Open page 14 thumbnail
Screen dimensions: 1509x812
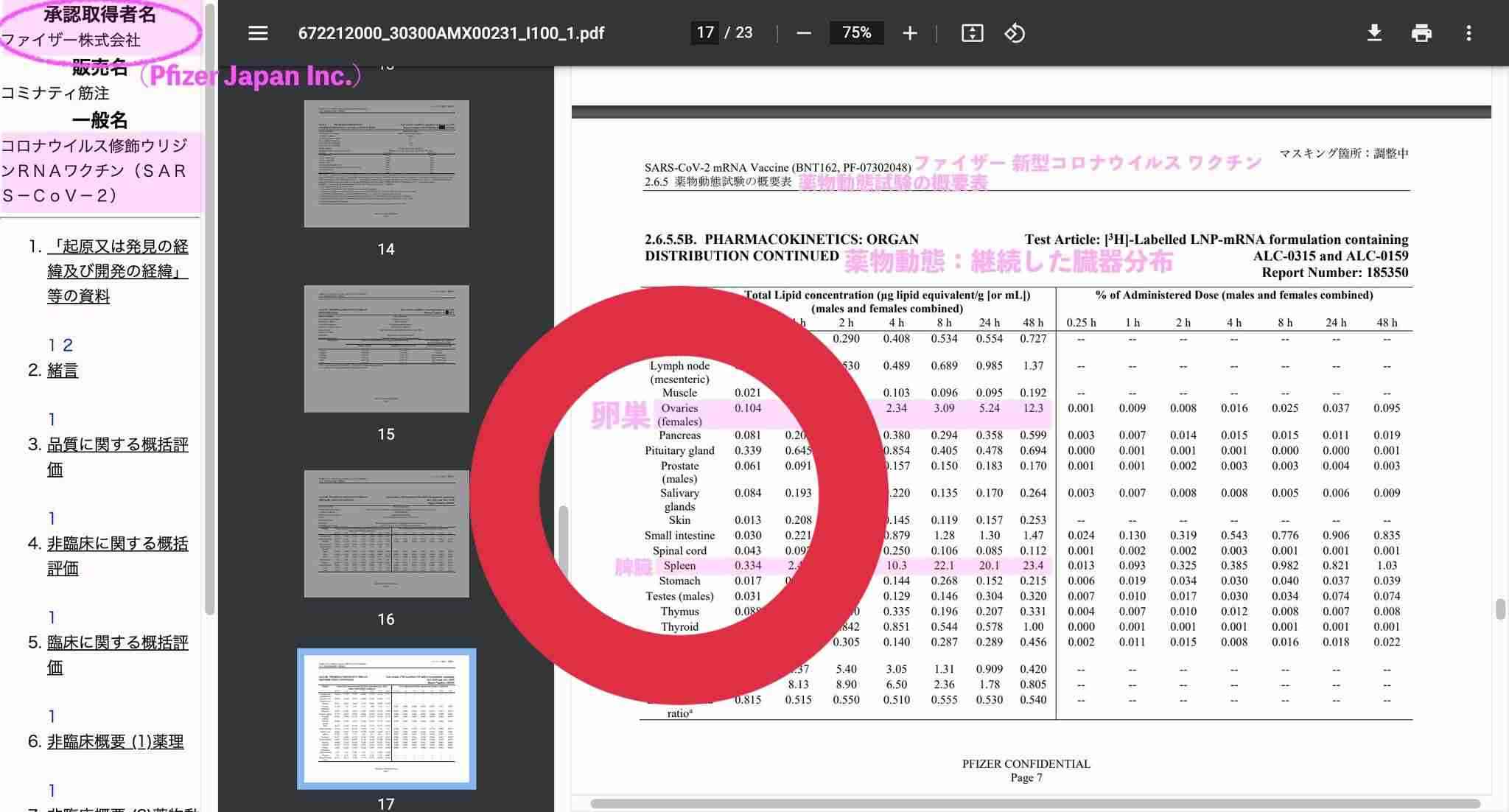386,164
